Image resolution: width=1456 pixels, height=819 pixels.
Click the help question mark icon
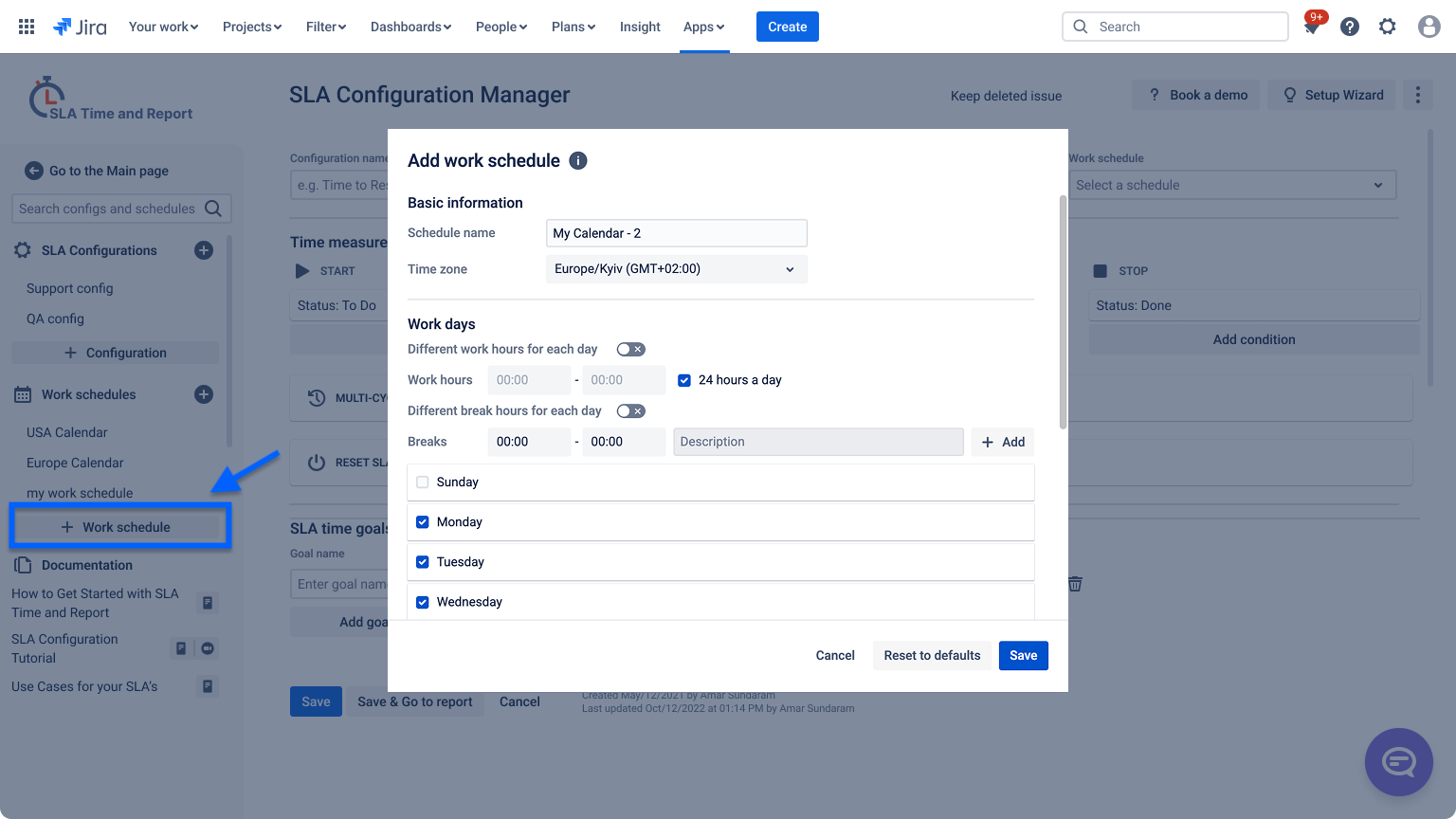(x=1350, y=27)
